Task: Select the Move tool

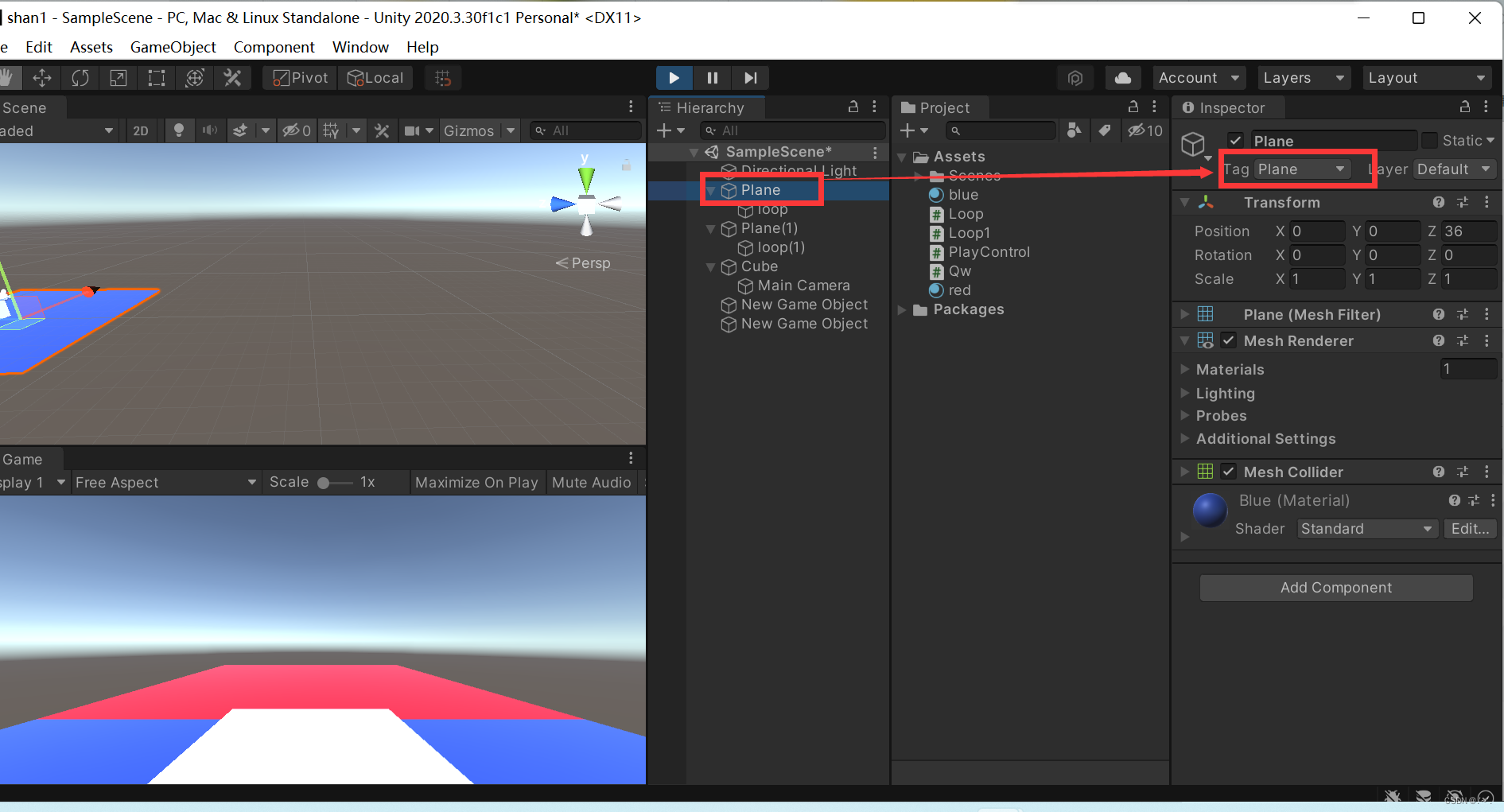Action: pos(42,77)
